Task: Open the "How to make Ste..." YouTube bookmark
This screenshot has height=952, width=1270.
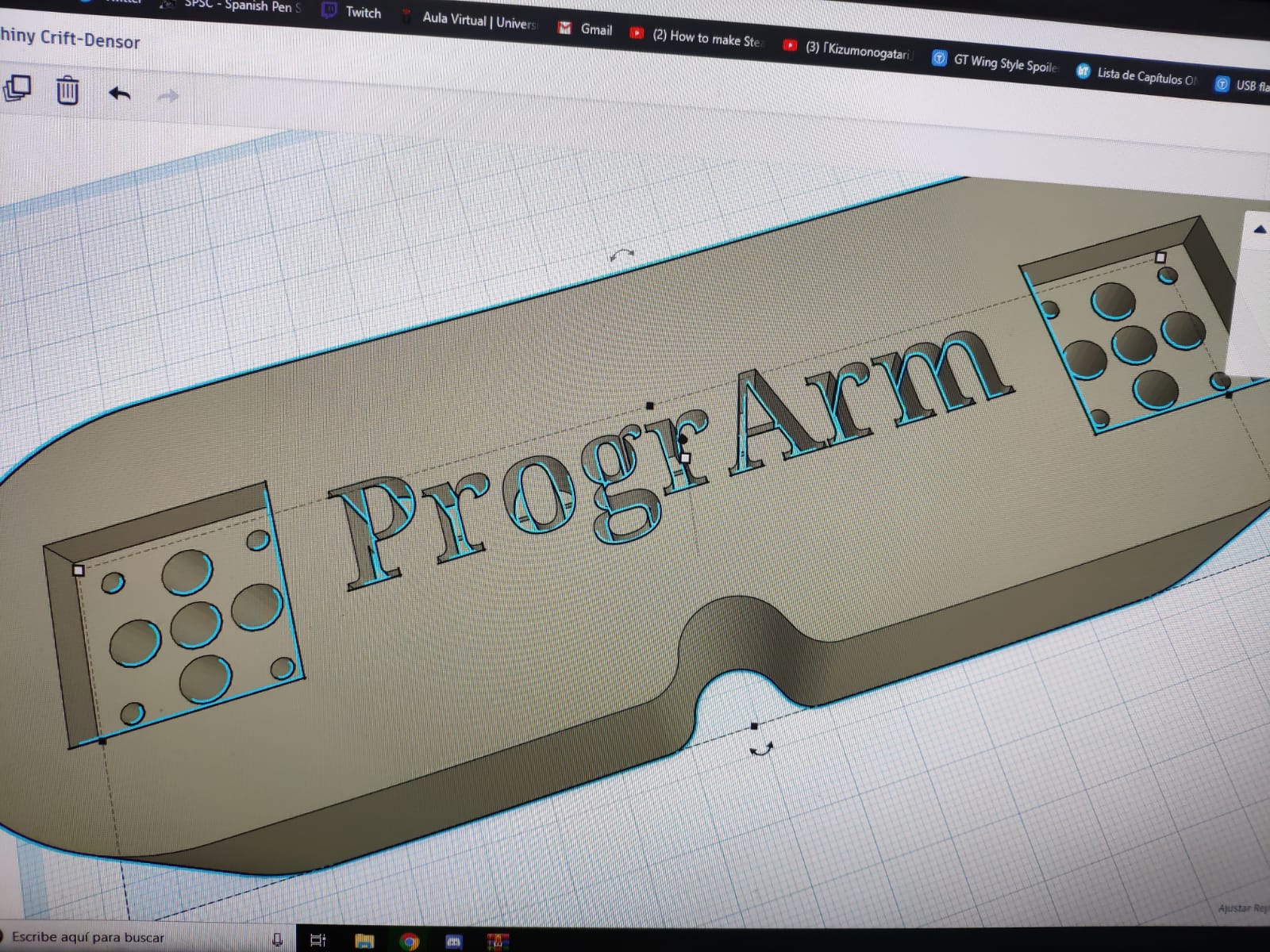Action: 696,36
